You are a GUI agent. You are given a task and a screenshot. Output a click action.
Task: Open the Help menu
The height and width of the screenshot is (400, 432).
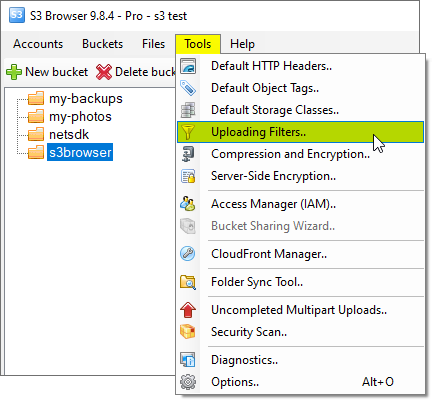click(x=242, y=44)
